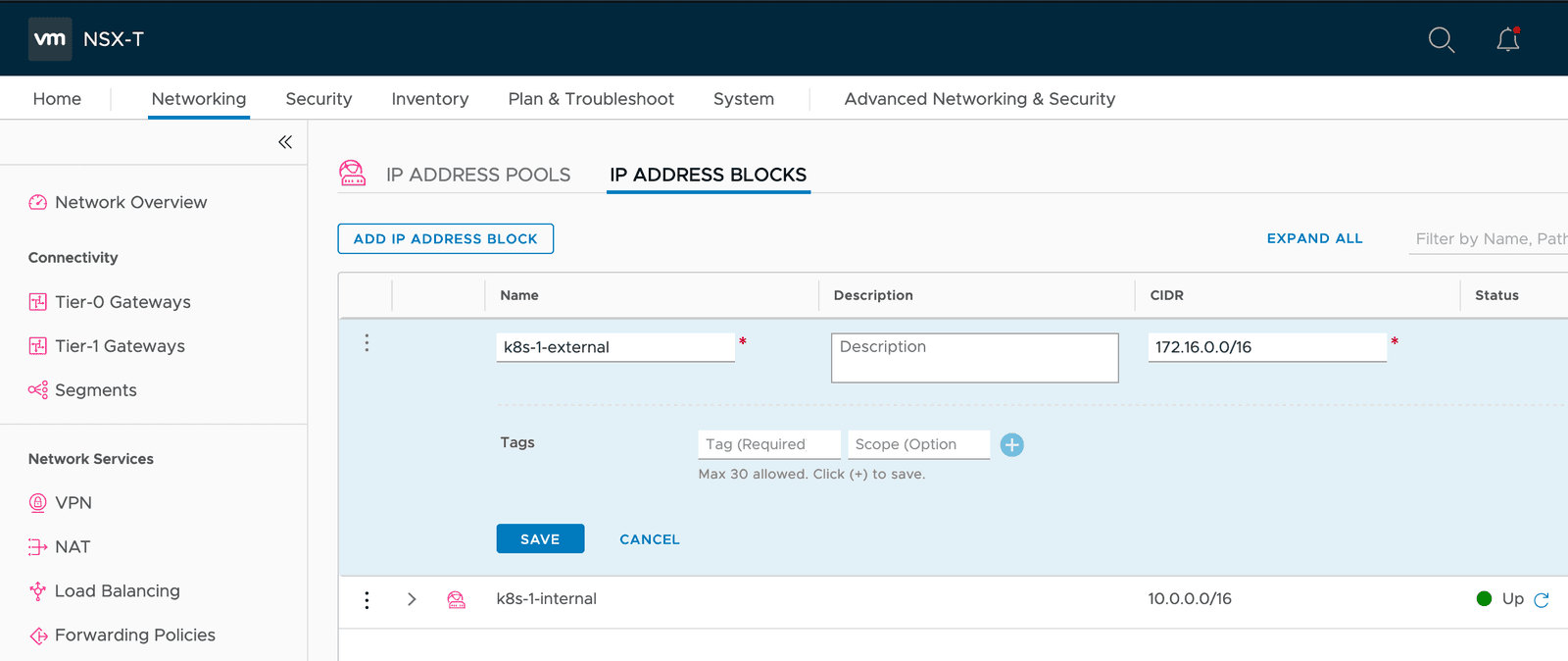Save the new IP address block
The image size is (1568, 661).
tap(540, 538)
